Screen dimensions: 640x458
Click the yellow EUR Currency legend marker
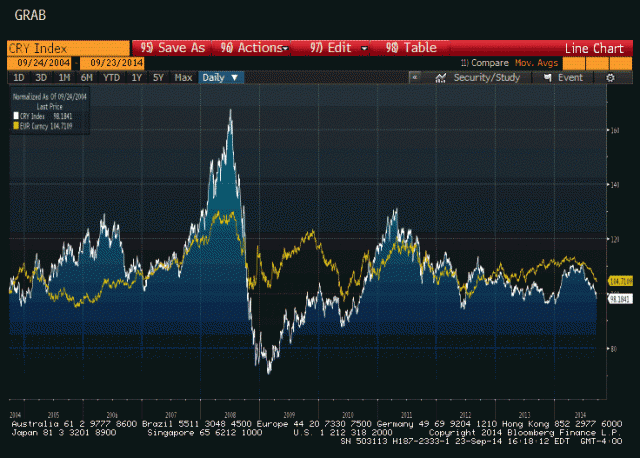[15, 125]
